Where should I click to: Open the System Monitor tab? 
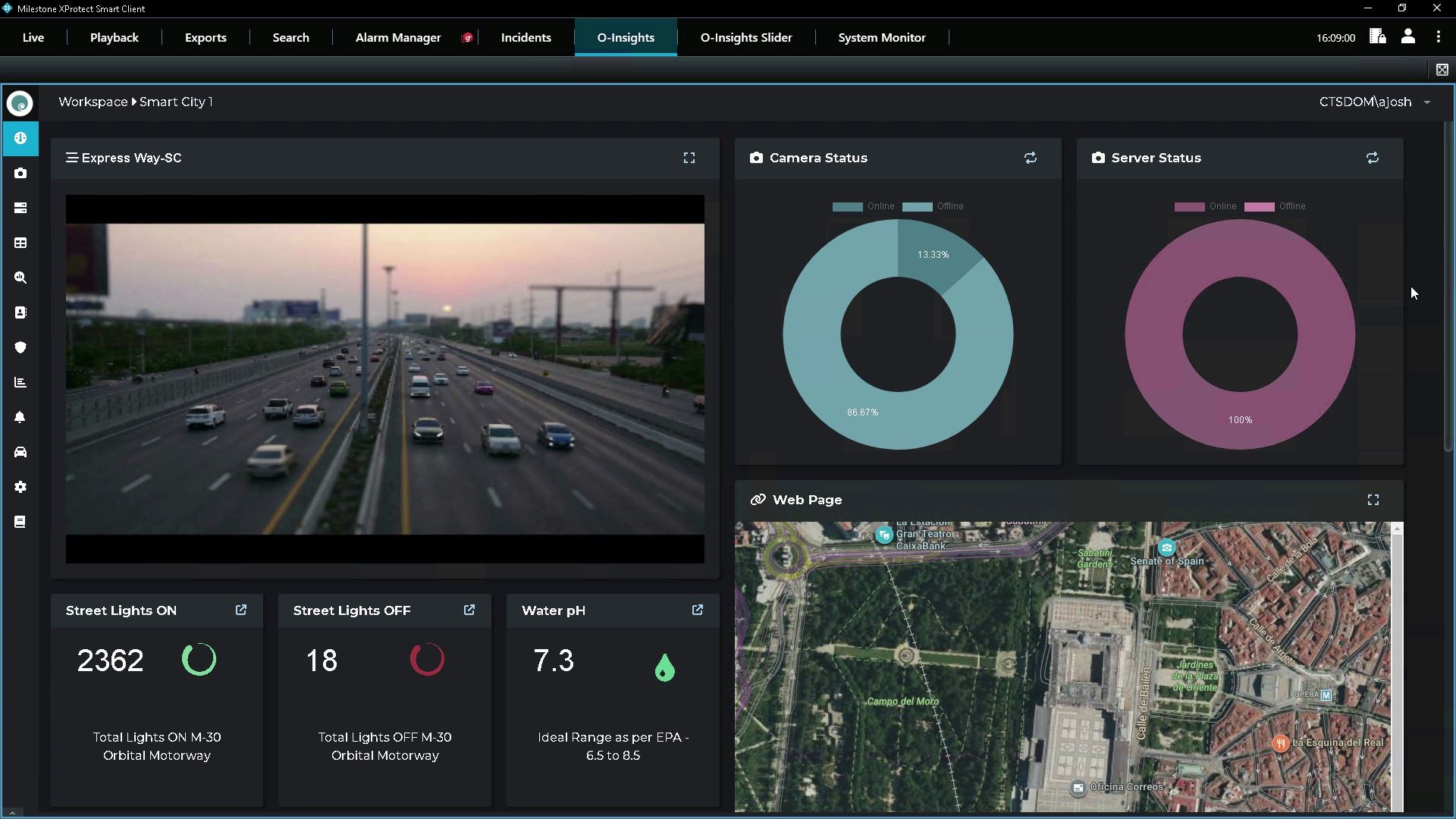[881, 37]
